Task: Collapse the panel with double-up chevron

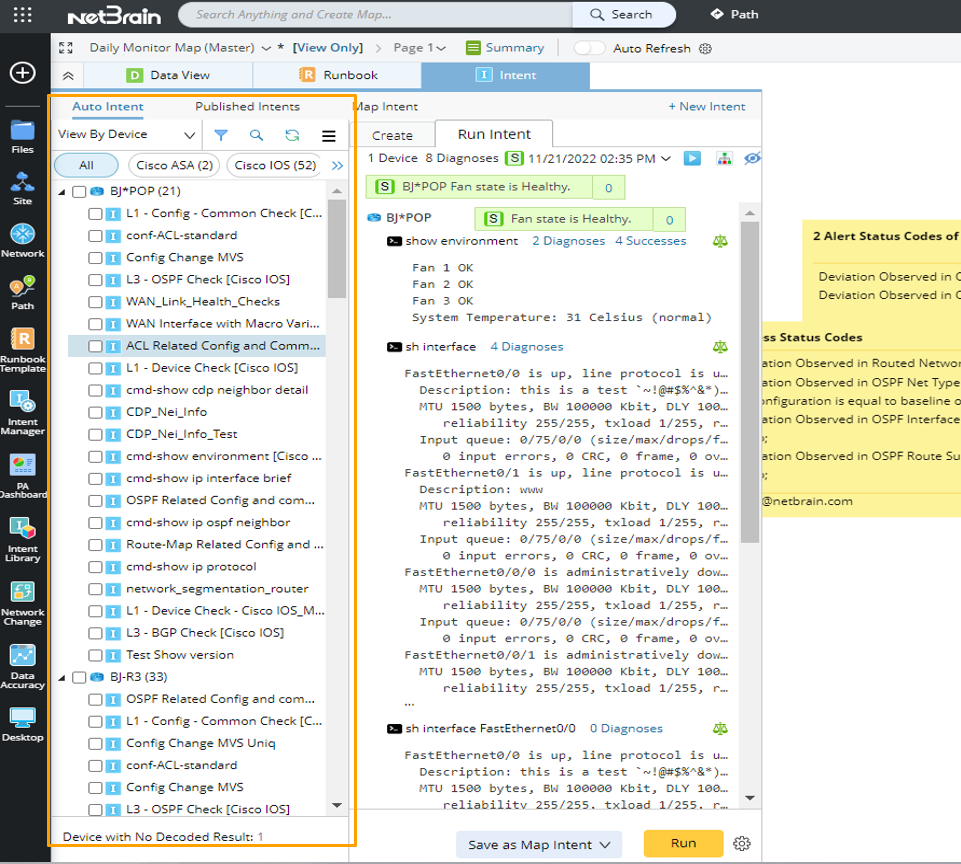Action: coord(68,76)
